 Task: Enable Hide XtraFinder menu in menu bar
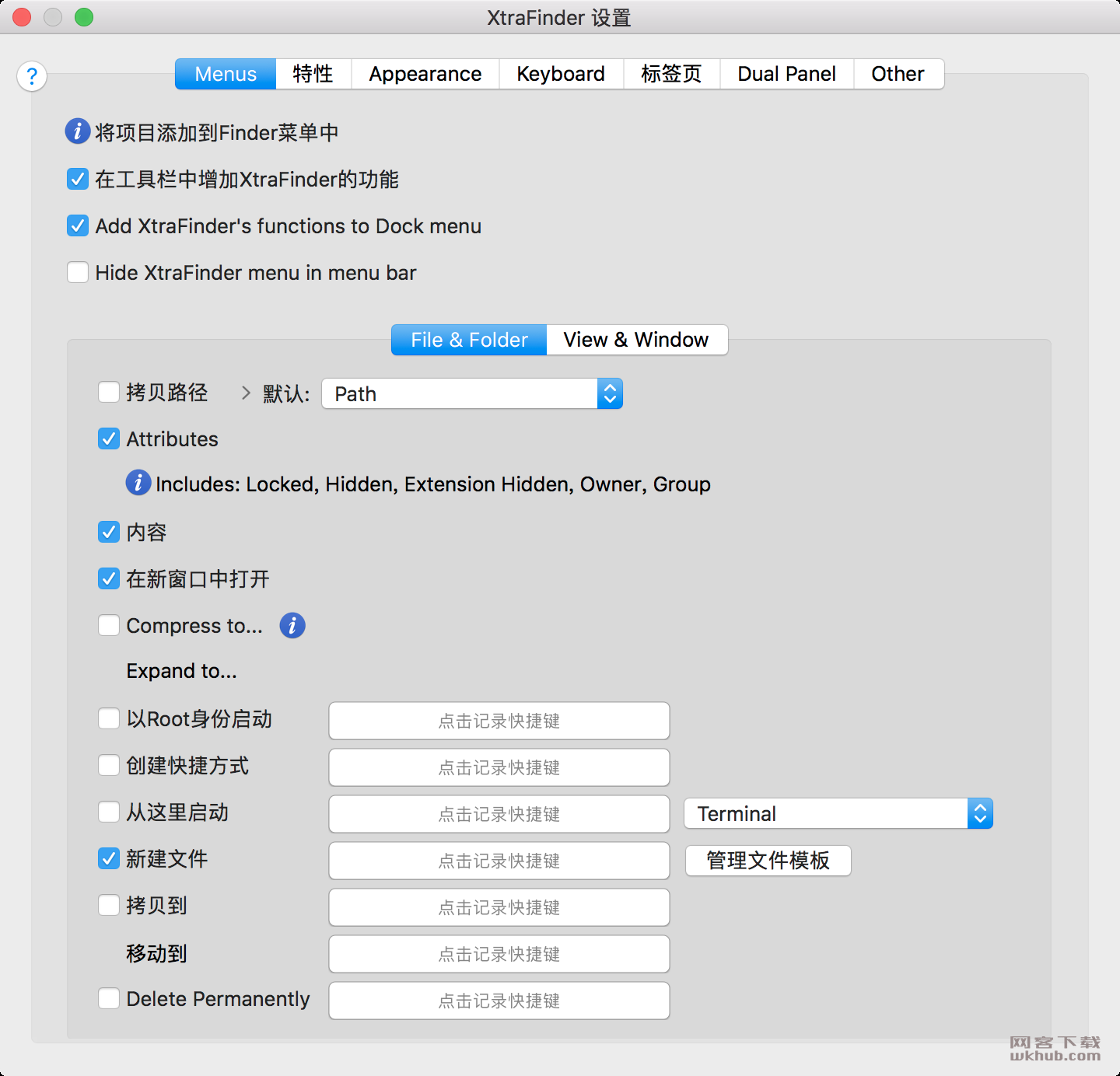78,273
